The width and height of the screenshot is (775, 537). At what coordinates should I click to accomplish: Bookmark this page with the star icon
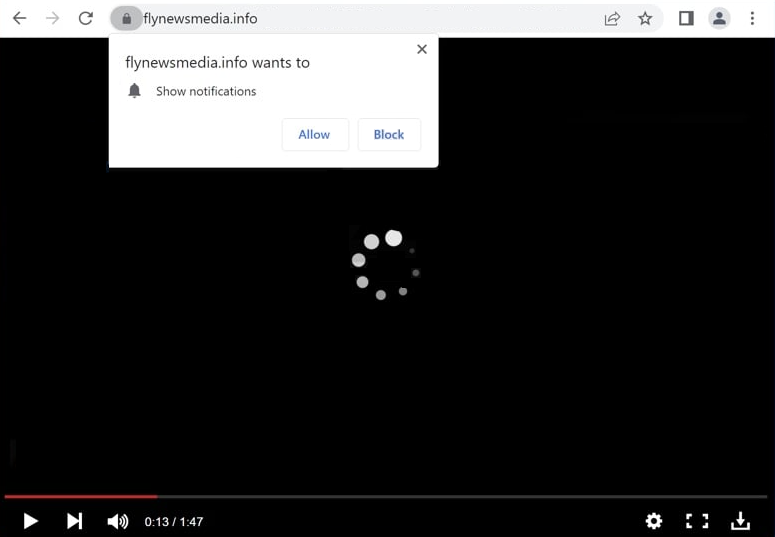tap(645, 19)
